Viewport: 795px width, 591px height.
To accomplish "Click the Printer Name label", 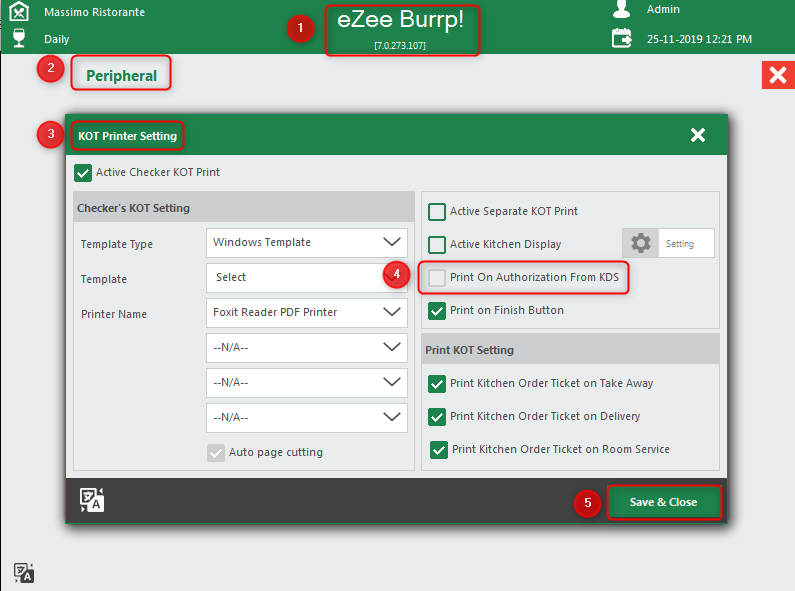I will pos(114,314).
